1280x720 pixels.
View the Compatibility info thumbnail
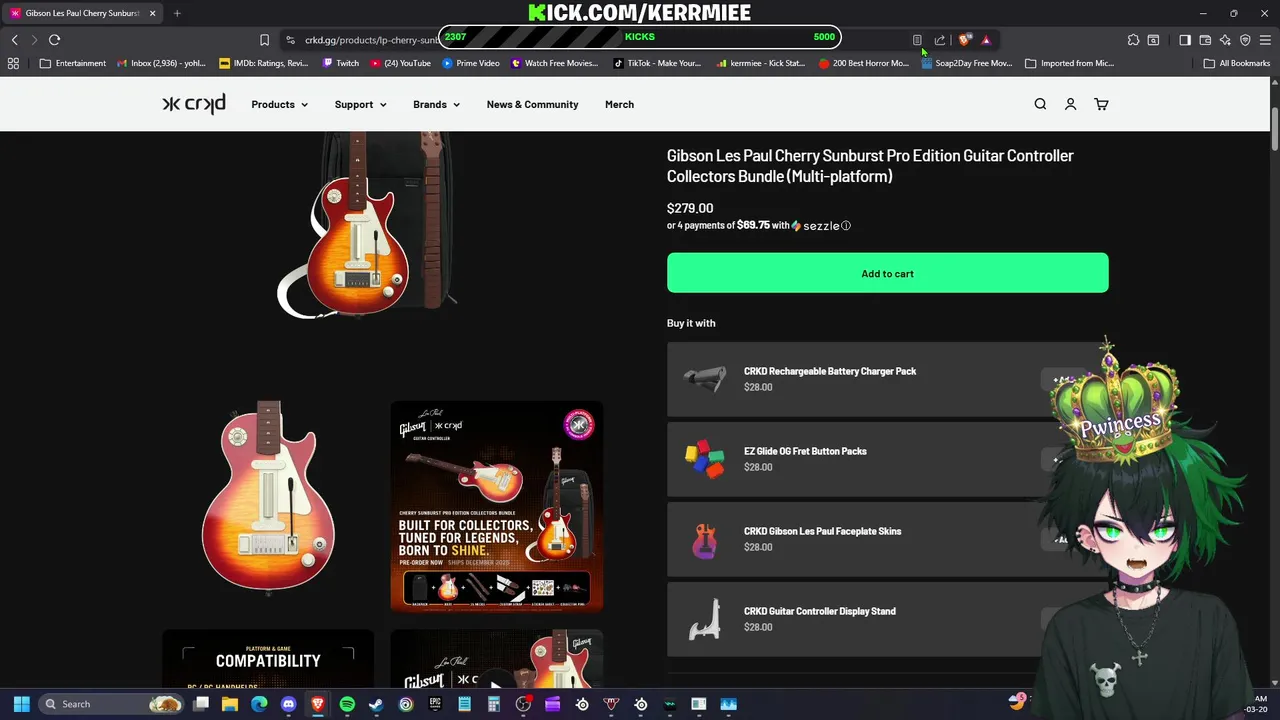[x=268, y=660]
